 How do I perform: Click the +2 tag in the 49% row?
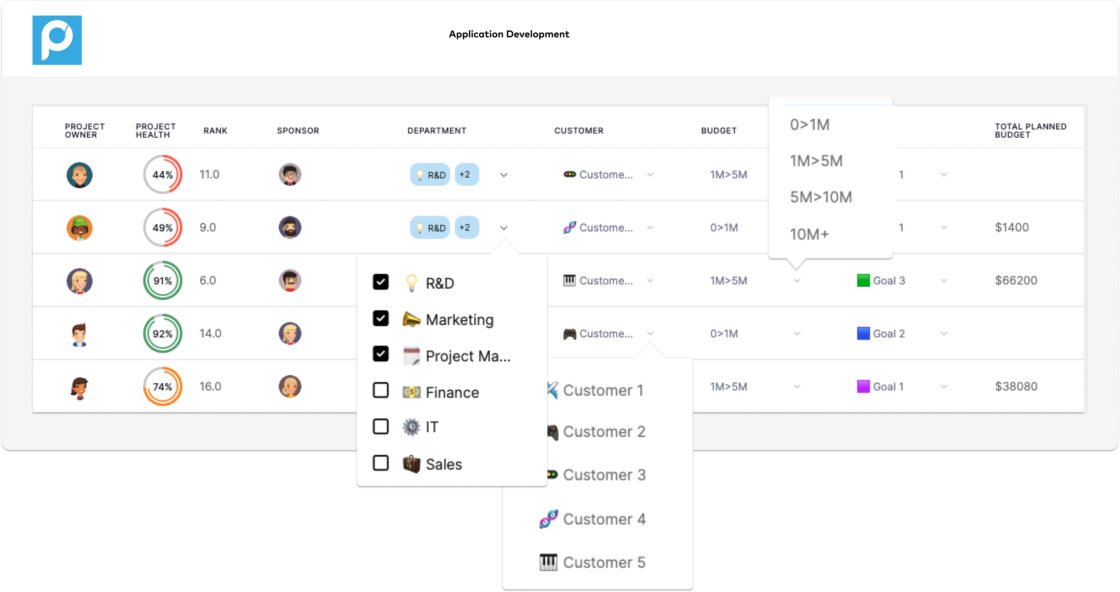[x=465, y=227]
